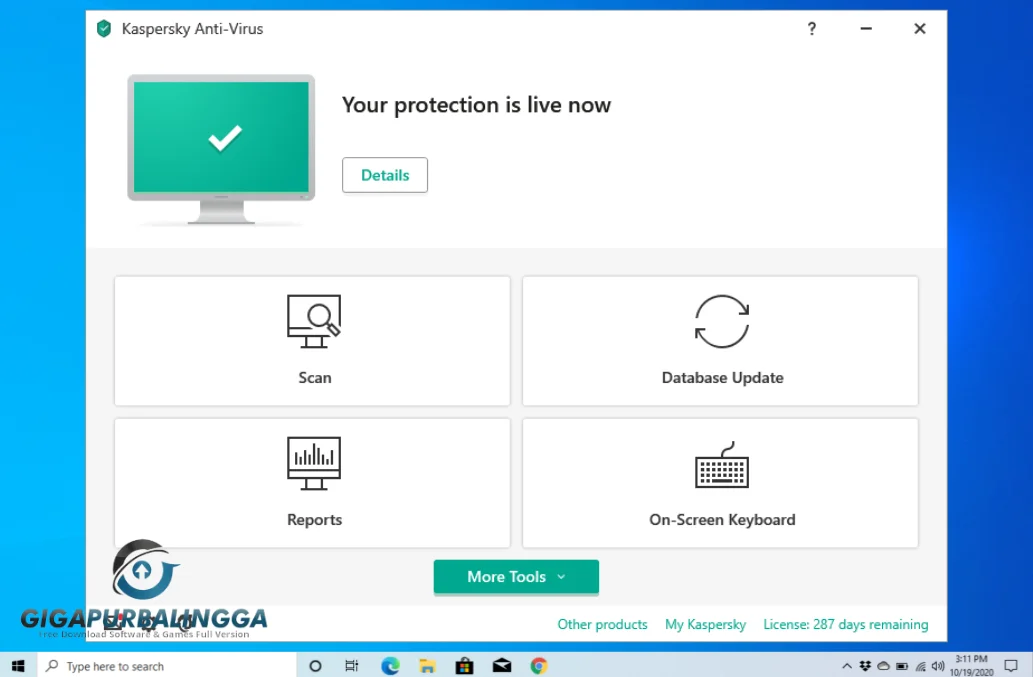Click the Dropbox tray icon

(865, 666)
